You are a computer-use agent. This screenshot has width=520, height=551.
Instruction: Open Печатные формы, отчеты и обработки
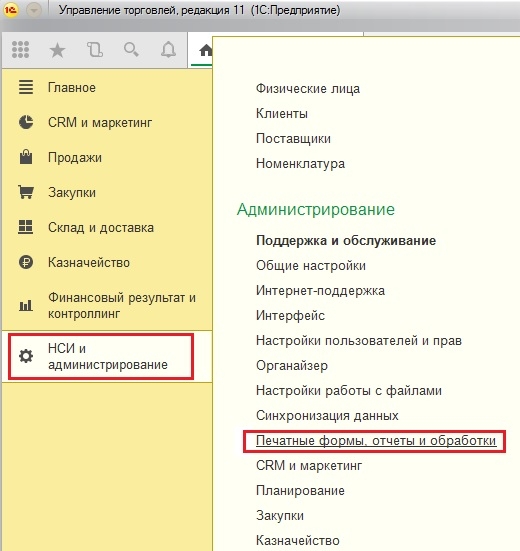tap(376, 440)
